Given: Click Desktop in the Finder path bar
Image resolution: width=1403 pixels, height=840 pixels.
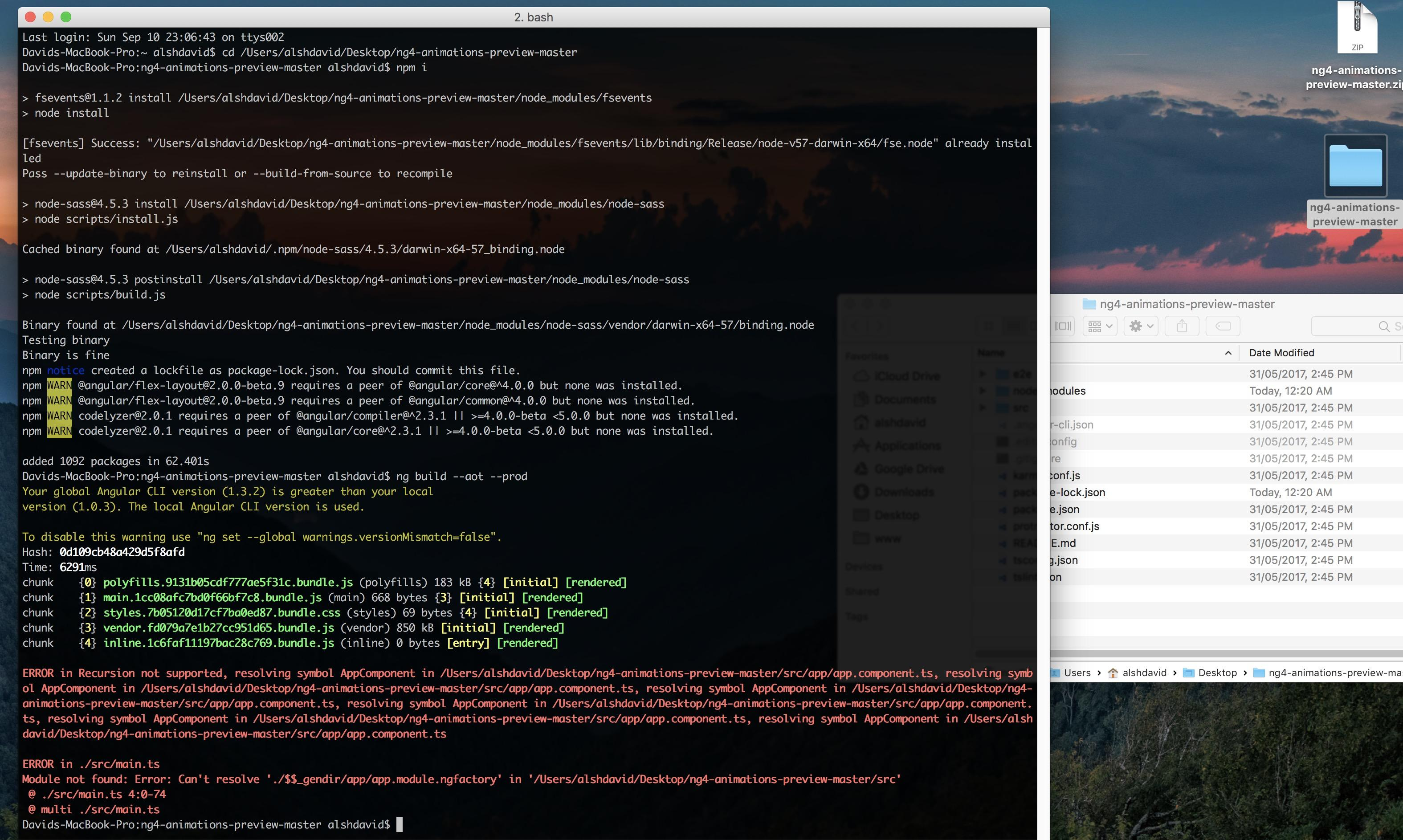Looking at the screenshot, I should pos(1210,673).
